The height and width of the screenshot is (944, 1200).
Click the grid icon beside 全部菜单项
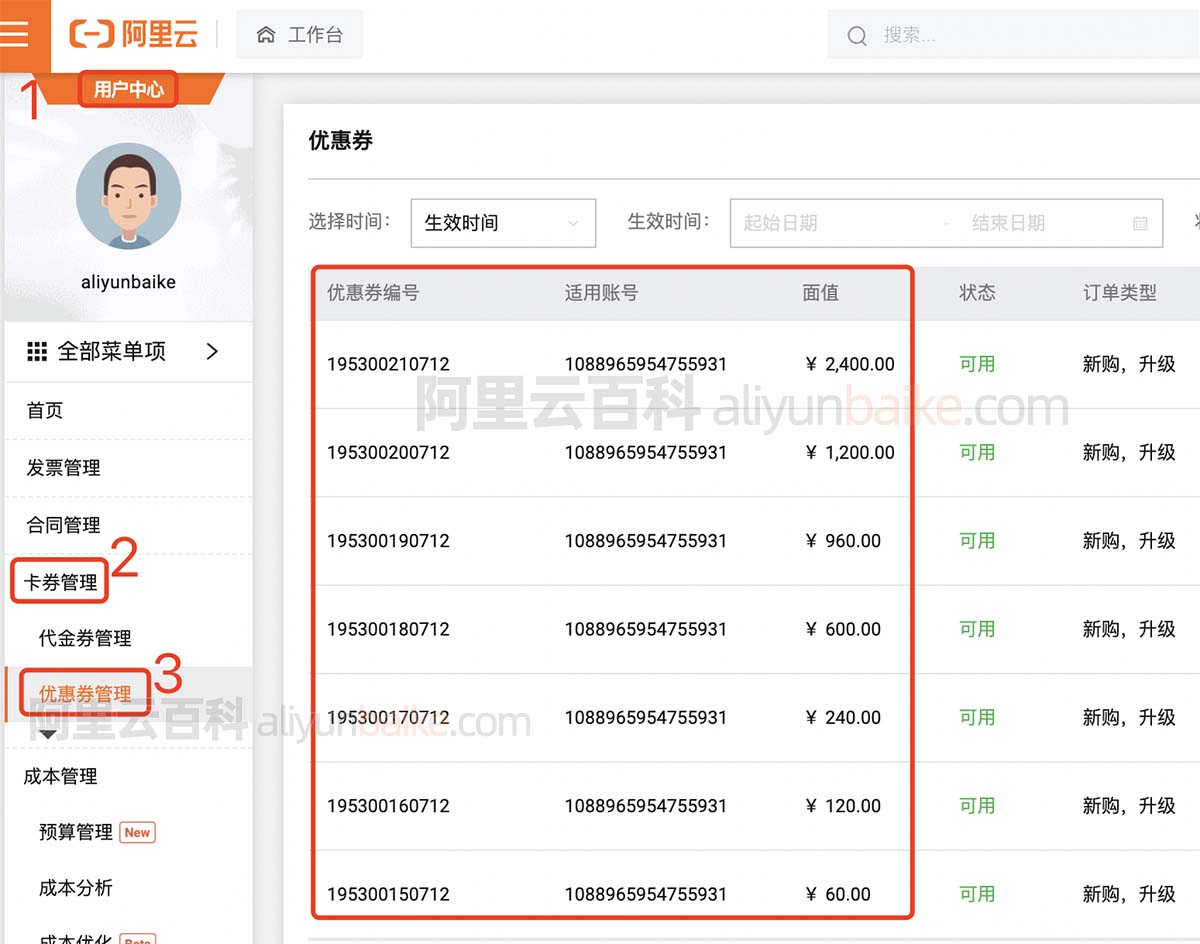37,352
